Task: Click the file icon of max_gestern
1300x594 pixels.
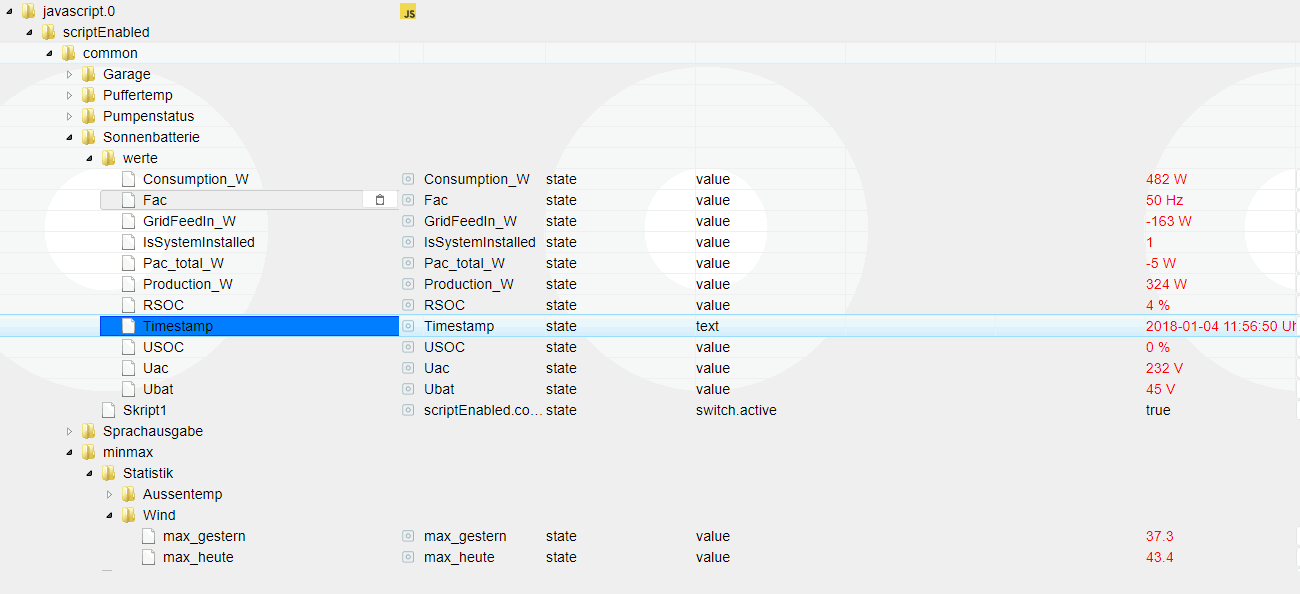Action: pos(148,536)
